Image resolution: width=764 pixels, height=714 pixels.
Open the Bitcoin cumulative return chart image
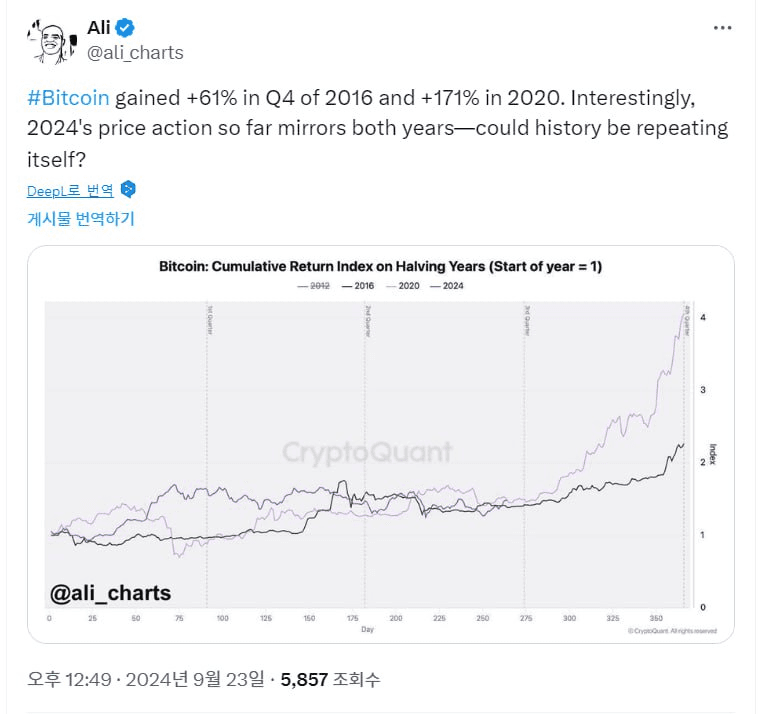coord(381,444)
